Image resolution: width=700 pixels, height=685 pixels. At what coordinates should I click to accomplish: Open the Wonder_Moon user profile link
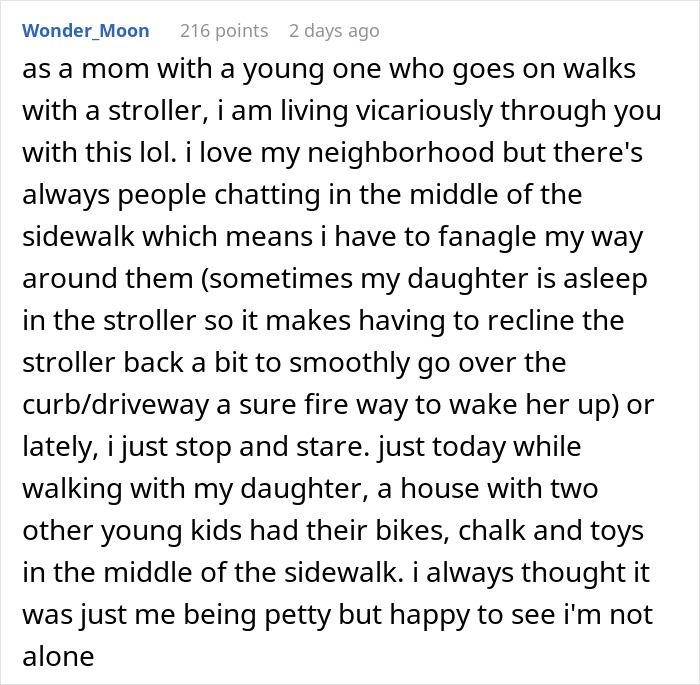tap(86, 31)
